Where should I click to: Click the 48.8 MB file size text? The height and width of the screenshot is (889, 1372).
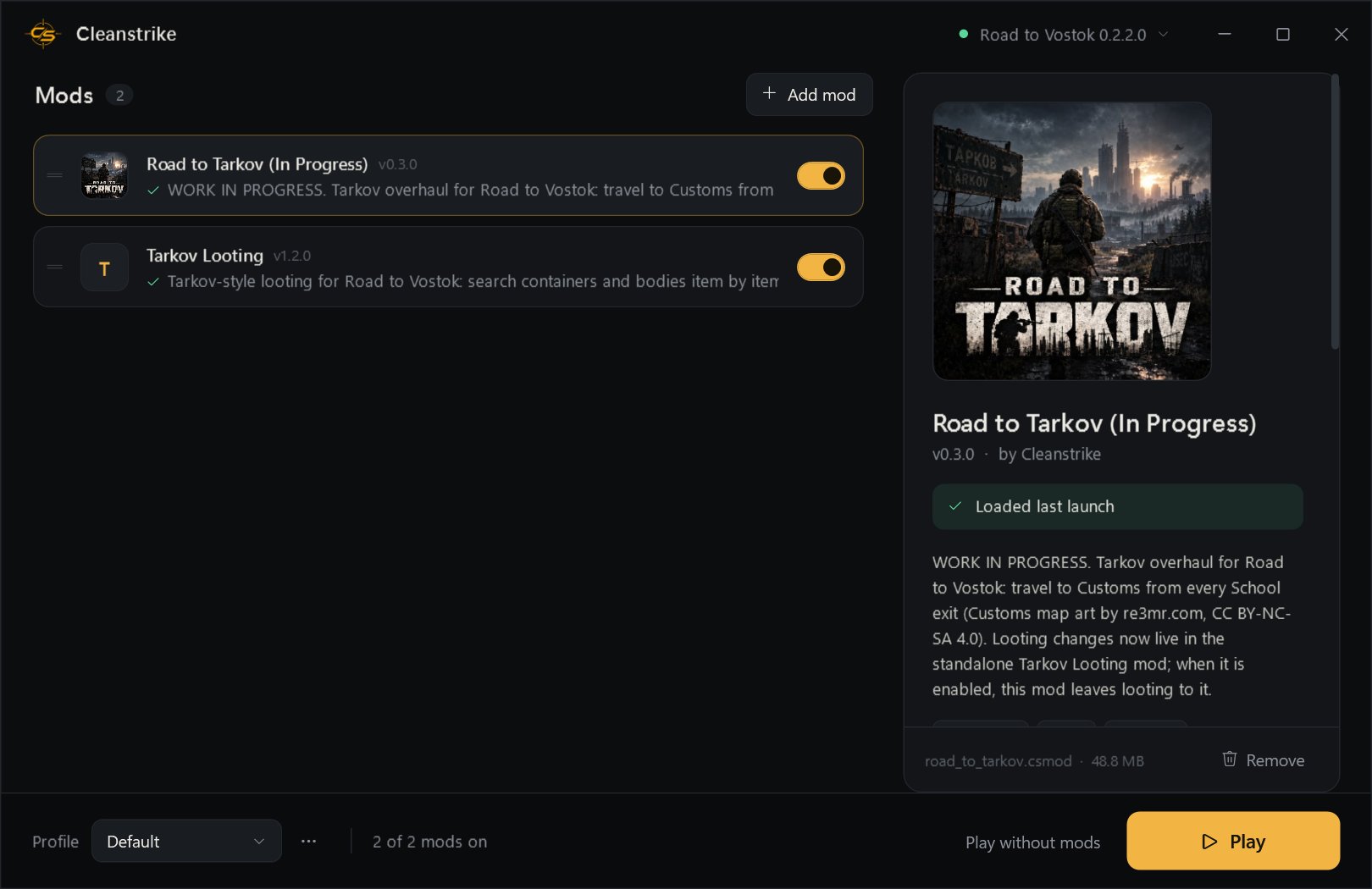click(1118, 761)
